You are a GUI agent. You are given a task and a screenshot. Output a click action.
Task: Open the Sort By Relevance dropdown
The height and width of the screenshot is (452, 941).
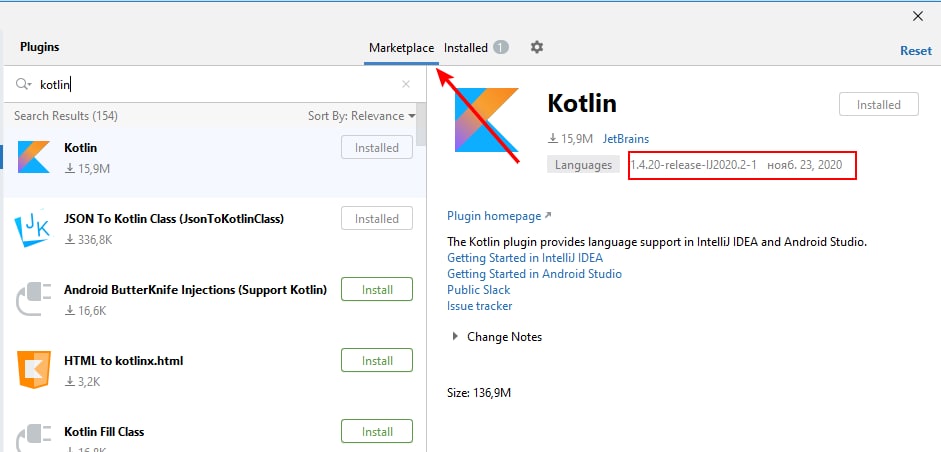click(x=362, y=116)
